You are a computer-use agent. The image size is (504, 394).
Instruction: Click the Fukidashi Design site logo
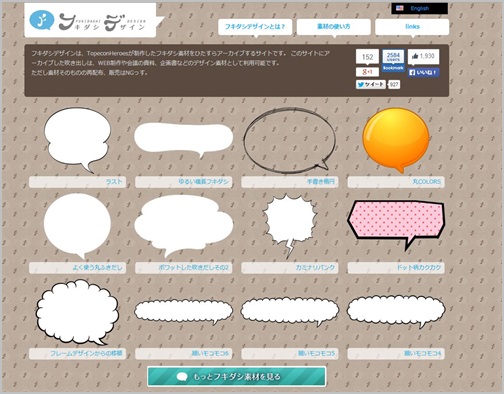tap(90, 20)
